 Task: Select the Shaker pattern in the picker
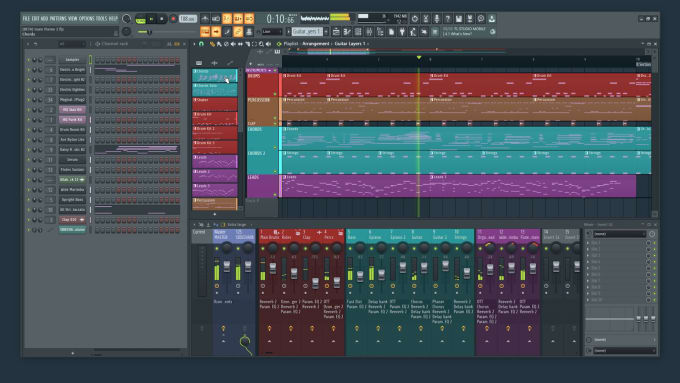click(x=215, y=104)
